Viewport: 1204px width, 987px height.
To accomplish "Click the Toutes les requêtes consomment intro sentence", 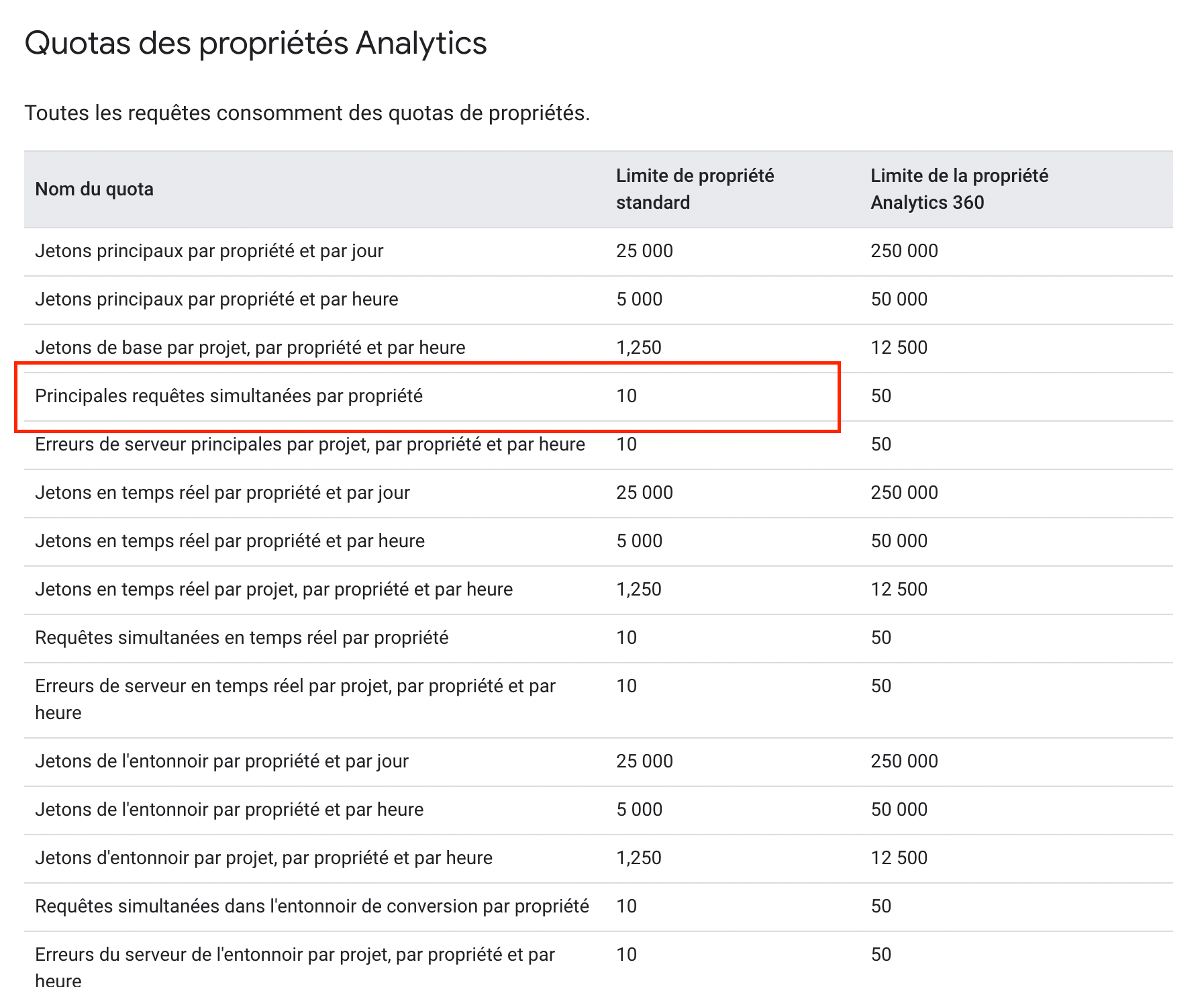I will pos(307,113).
